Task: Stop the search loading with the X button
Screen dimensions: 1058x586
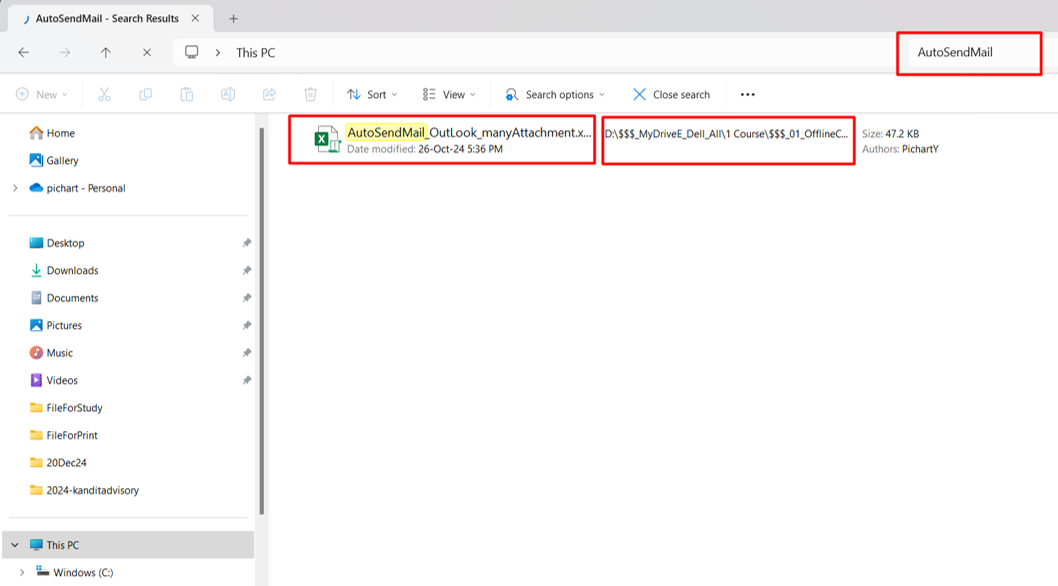Action: click(x=147, y=53)
